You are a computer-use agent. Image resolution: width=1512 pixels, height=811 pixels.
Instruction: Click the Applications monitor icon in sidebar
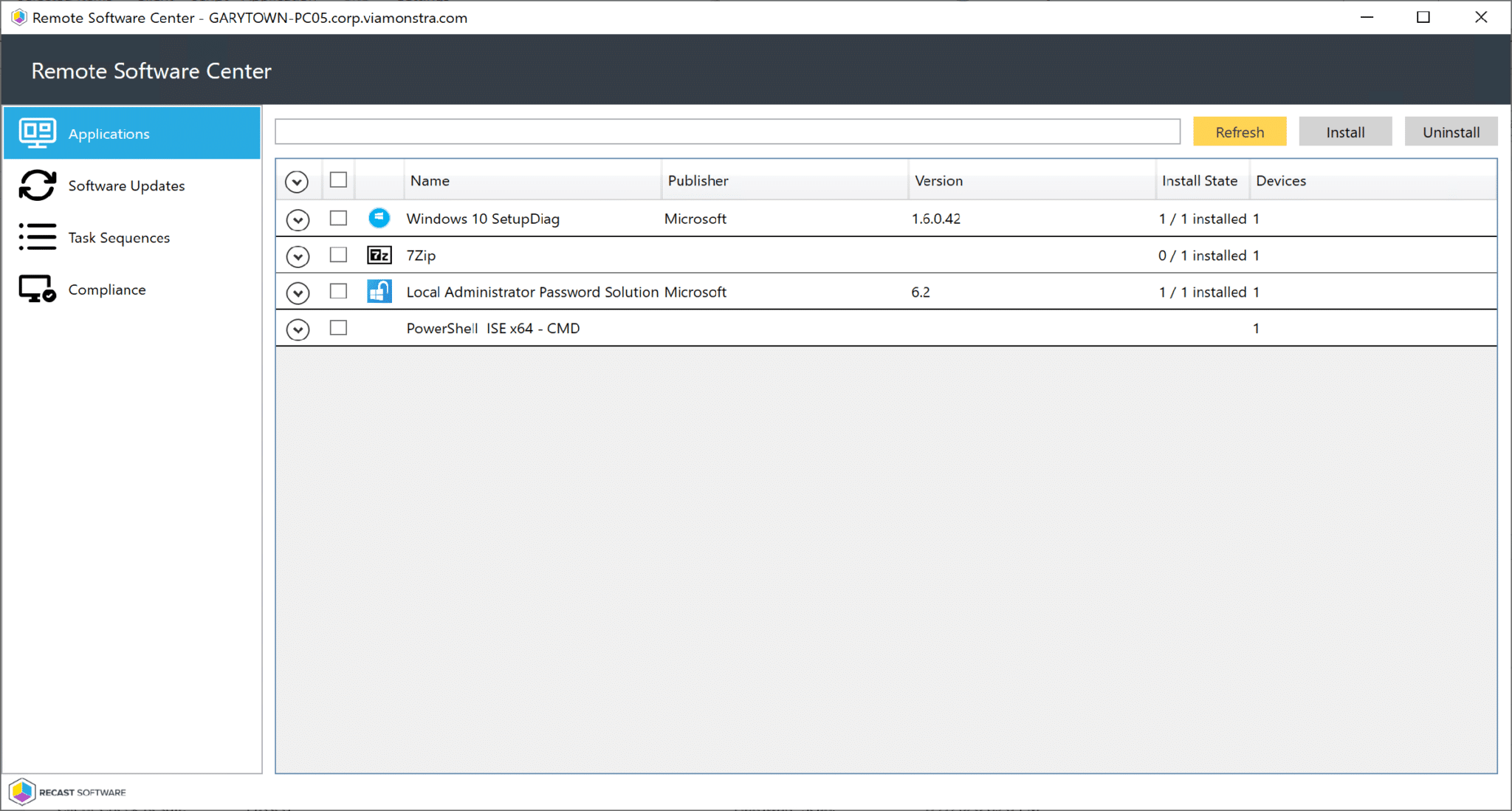coord(37,134)
